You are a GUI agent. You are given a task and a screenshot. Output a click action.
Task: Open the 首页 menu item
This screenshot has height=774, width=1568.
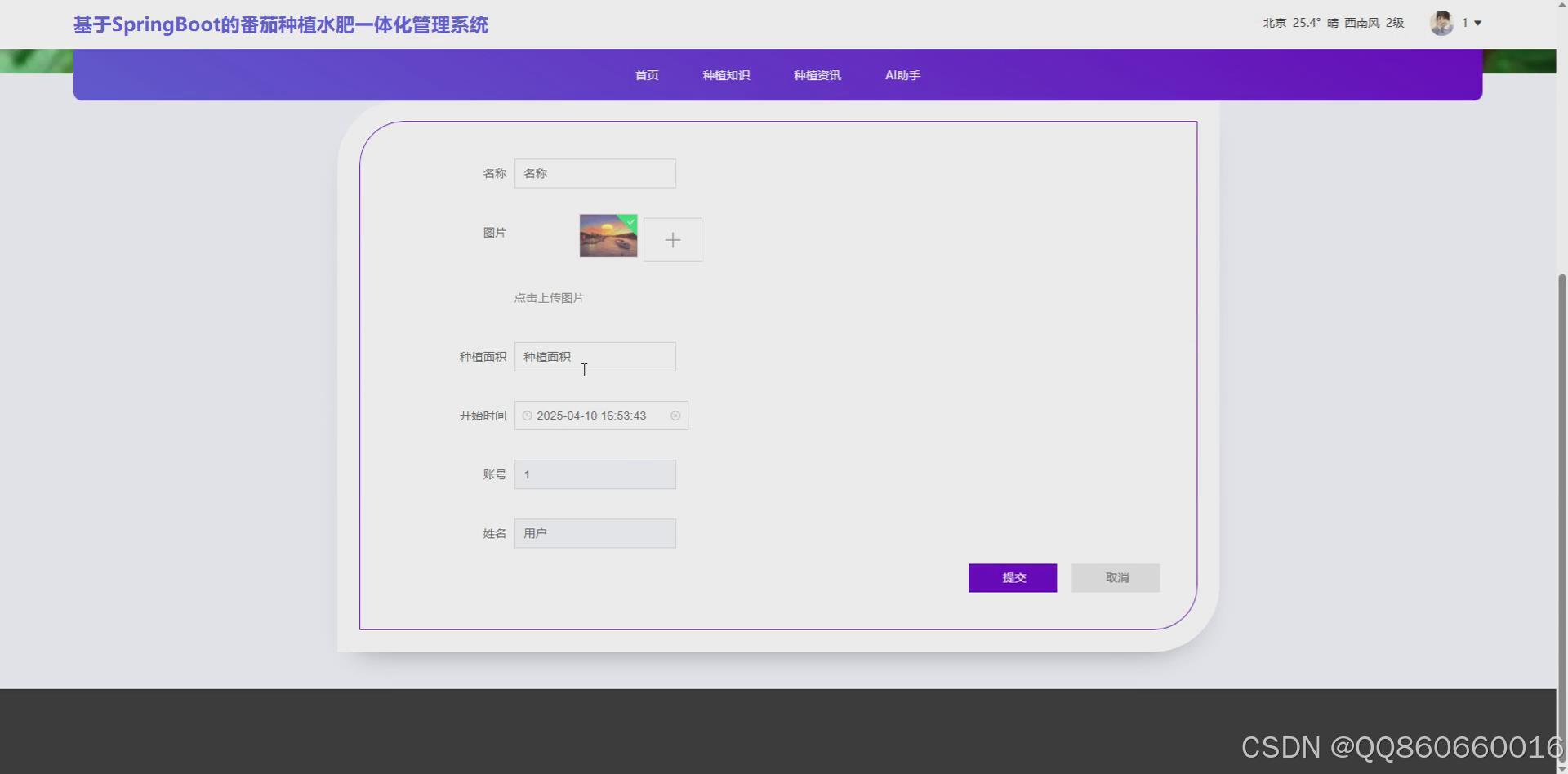click(x=647, y=75)
